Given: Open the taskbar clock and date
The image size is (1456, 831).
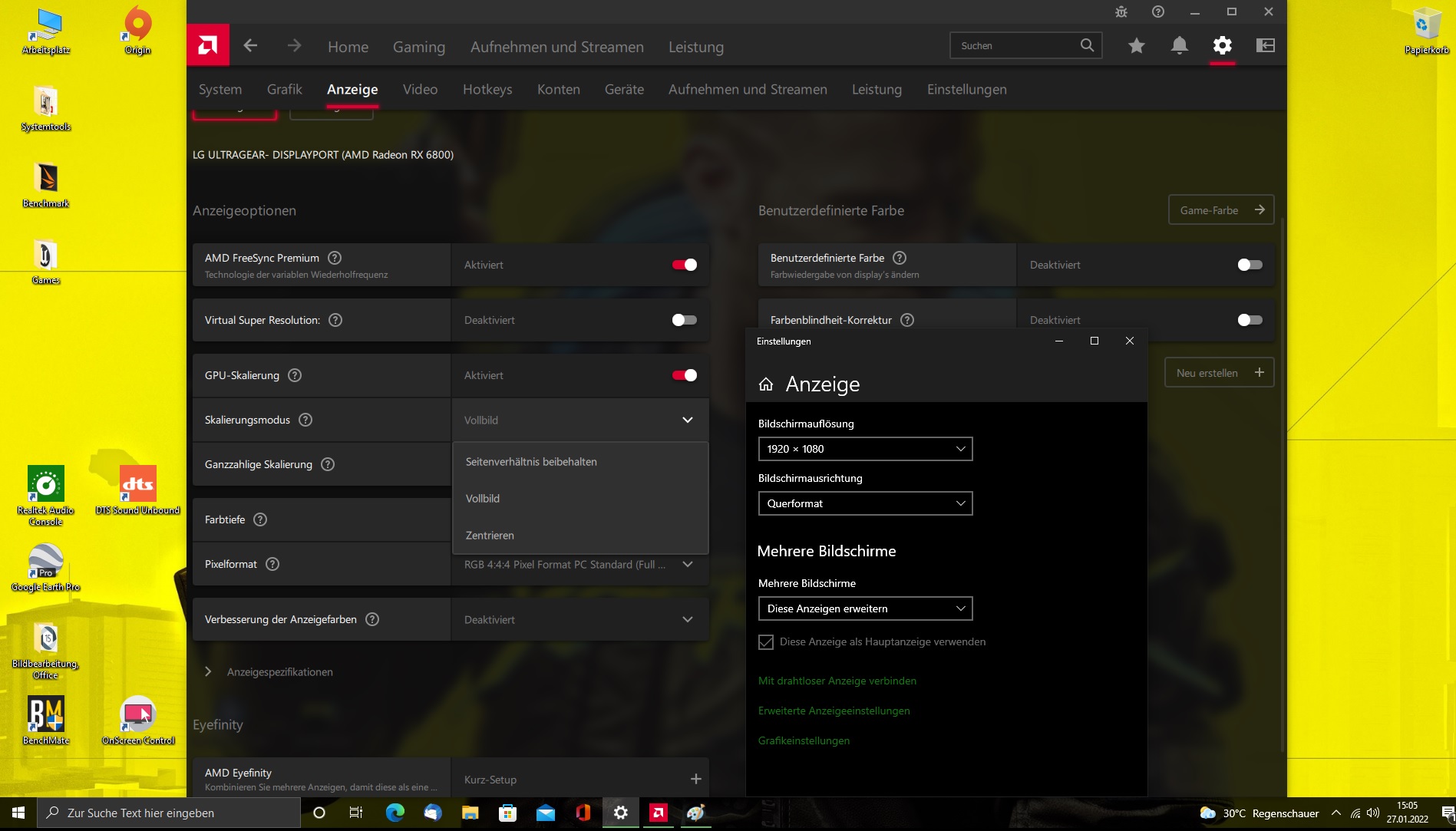Looking at the screenshot, I should (x=1407, y=813).
